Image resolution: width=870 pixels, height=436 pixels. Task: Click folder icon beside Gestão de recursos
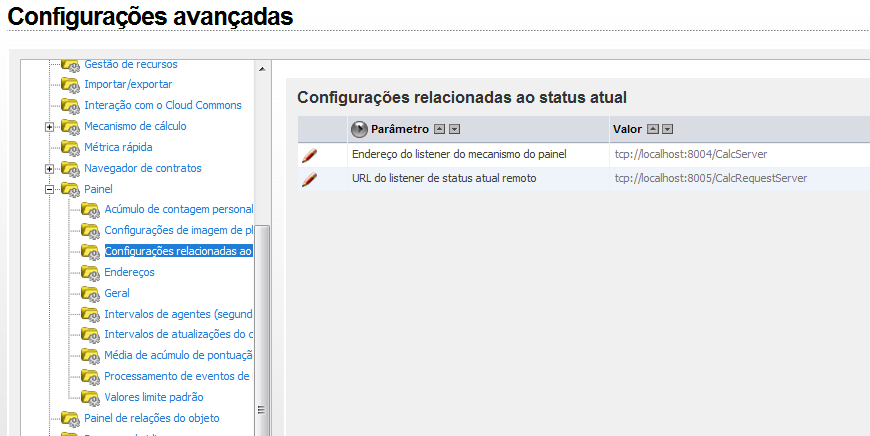click(70, 65)
